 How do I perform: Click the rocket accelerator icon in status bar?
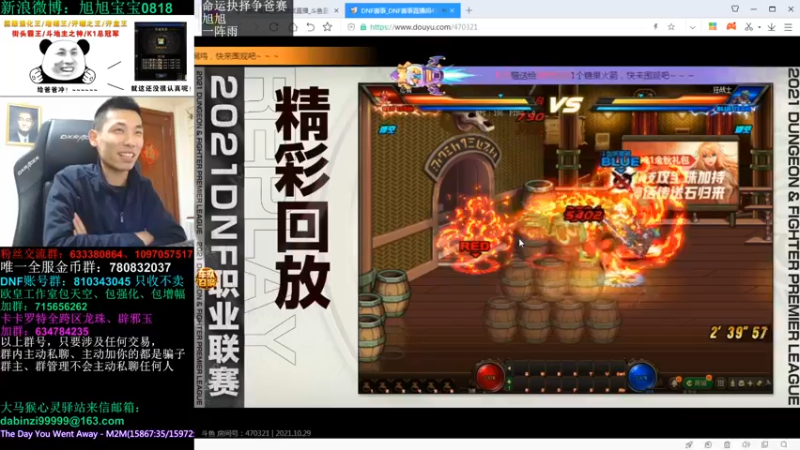point(689,444)
